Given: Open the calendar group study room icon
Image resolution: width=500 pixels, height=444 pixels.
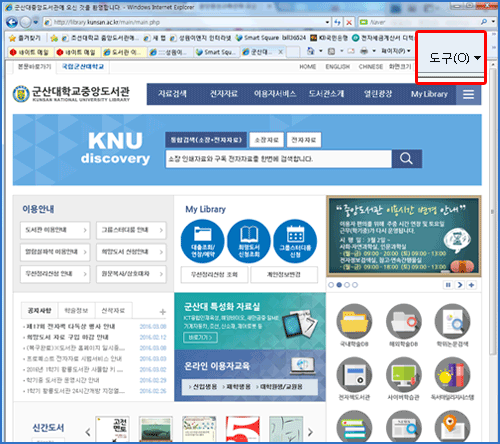Looking at the screenshot, I should pyautogui.click(x=295, y=241).
